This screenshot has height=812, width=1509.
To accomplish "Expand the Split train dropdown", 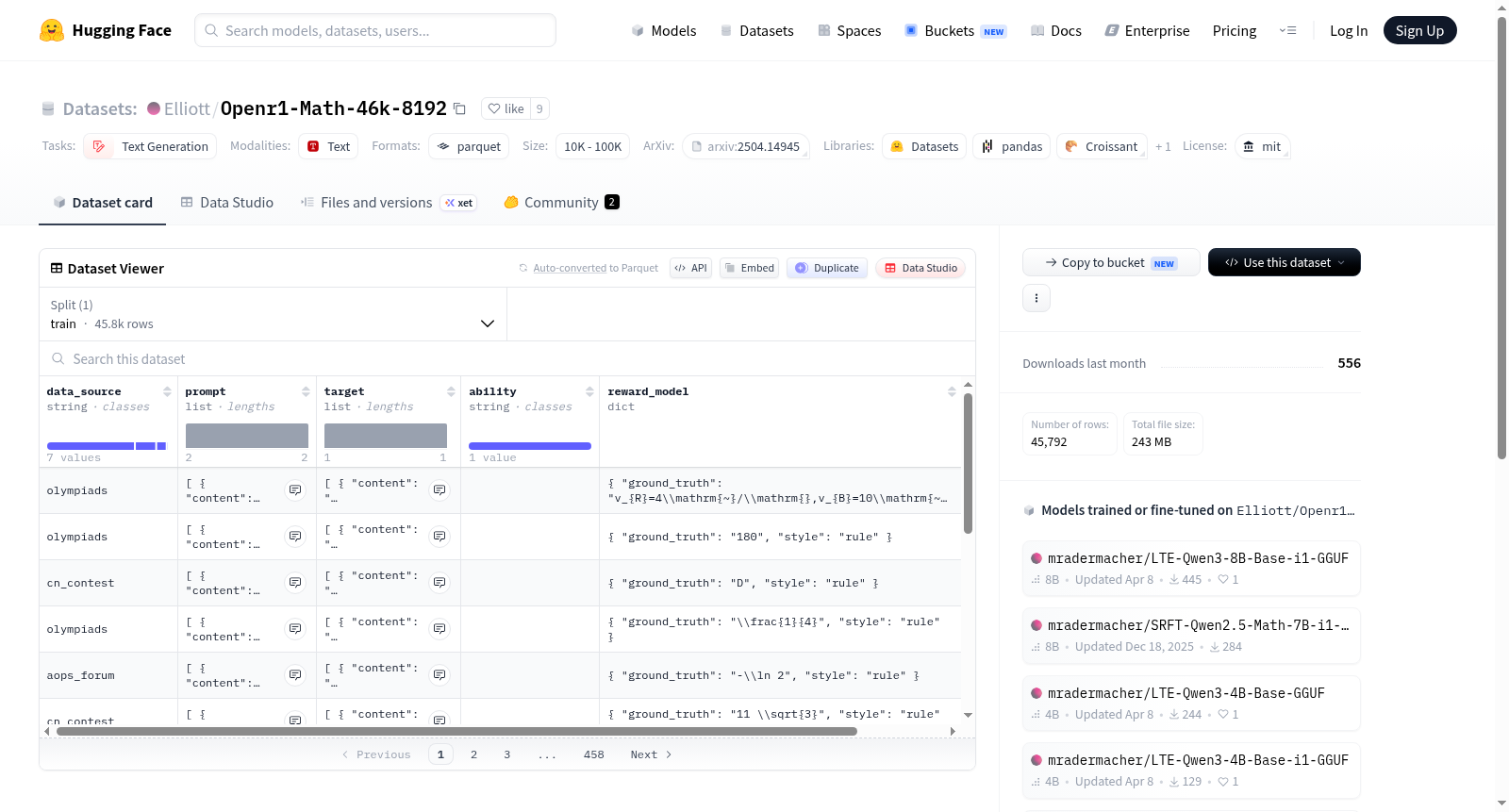I will [x=273, y=314].
